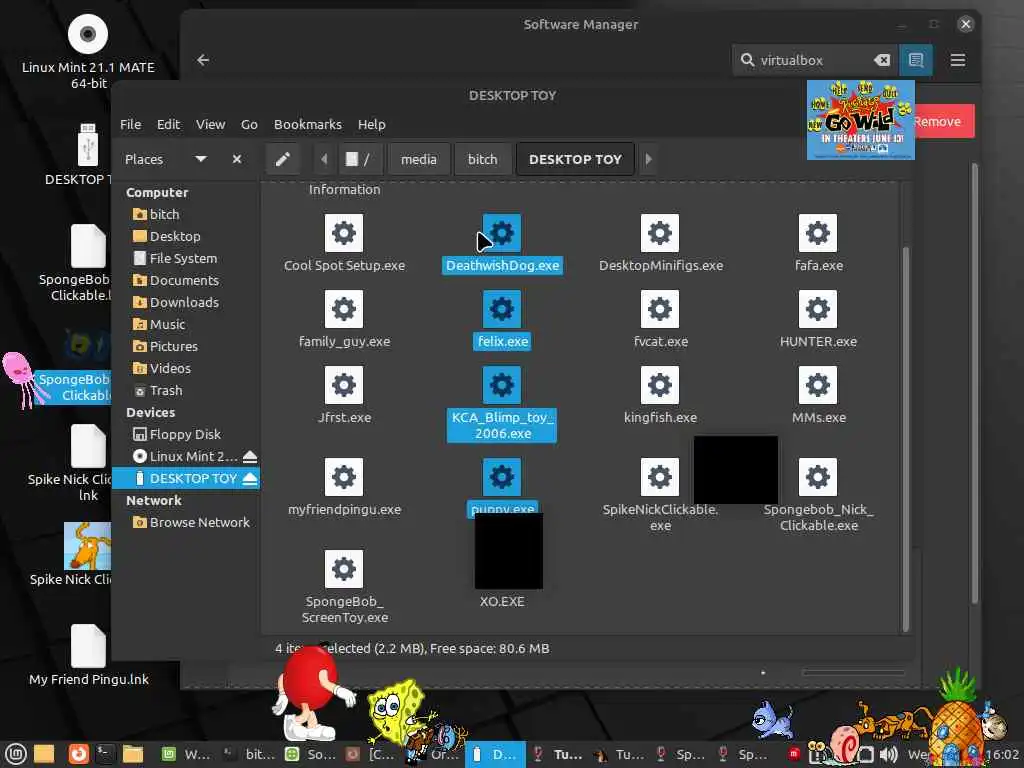Select Jfrst.exe file icon
1024x768 pixels.
[344, 385]
